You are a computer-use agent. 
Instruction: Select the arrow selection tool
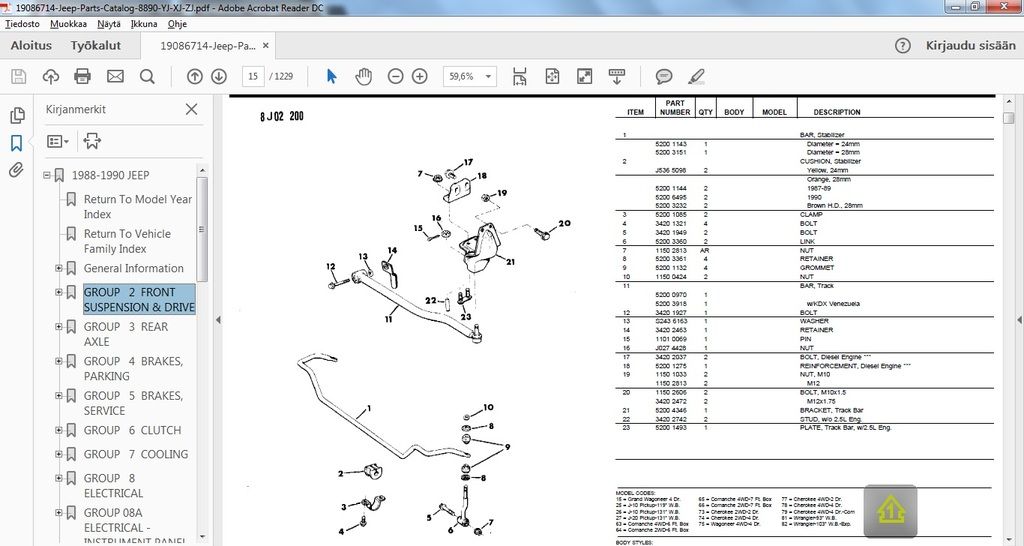[x=331, y=76]
